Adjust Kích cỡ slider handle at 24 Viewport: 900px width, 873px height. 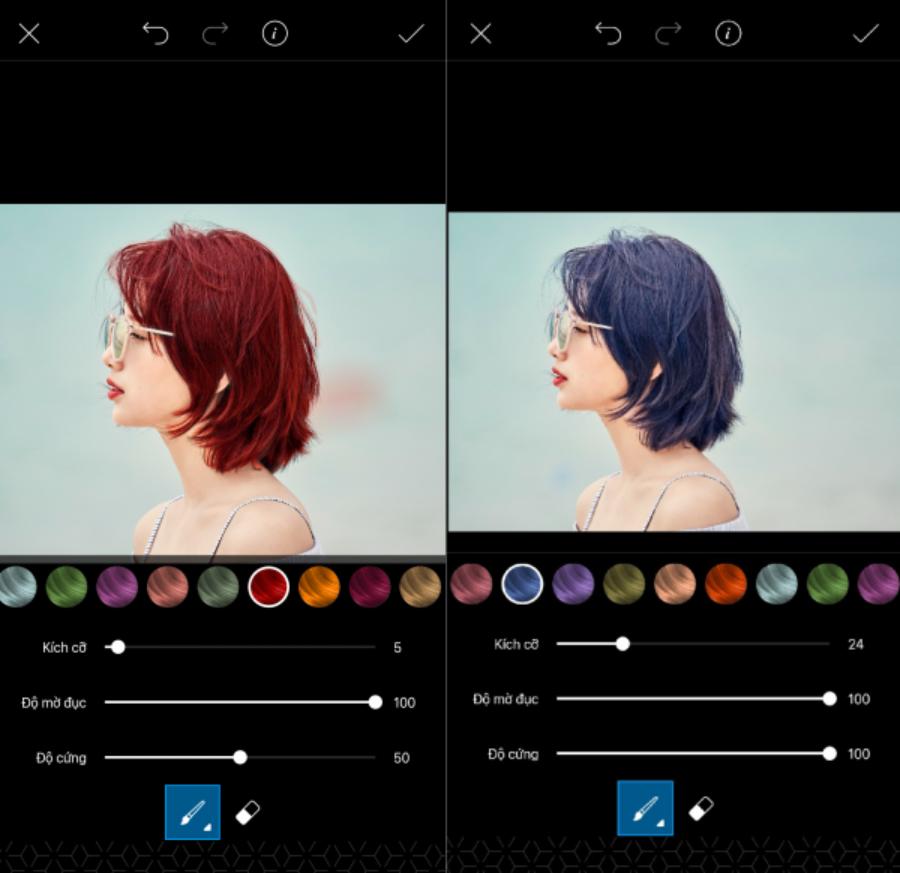pyautogui.click(x=623, y=644)
